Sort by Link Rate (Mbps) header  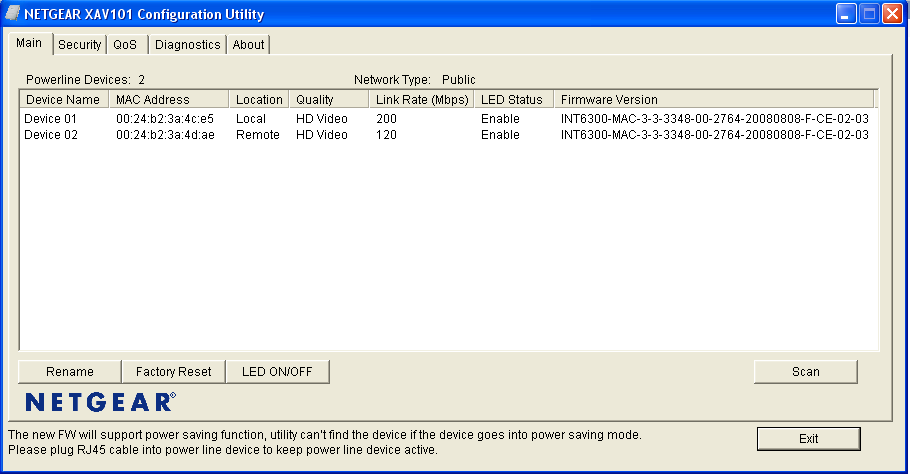422,100
